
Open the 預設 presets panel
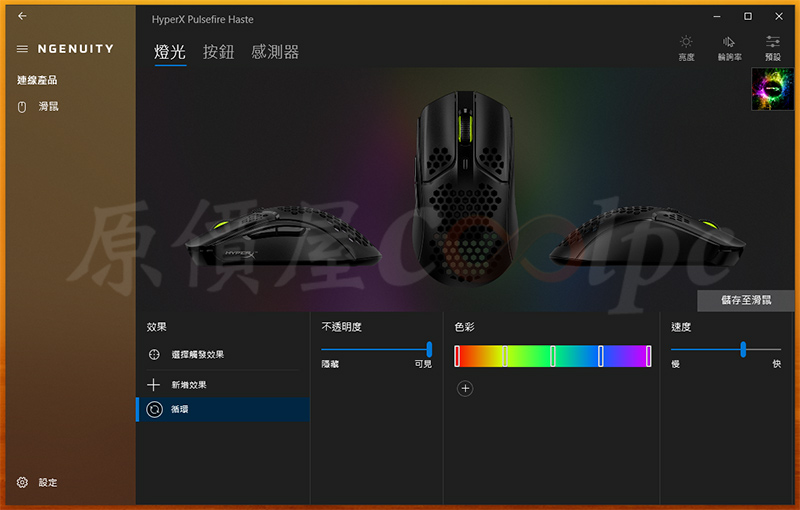772,48
